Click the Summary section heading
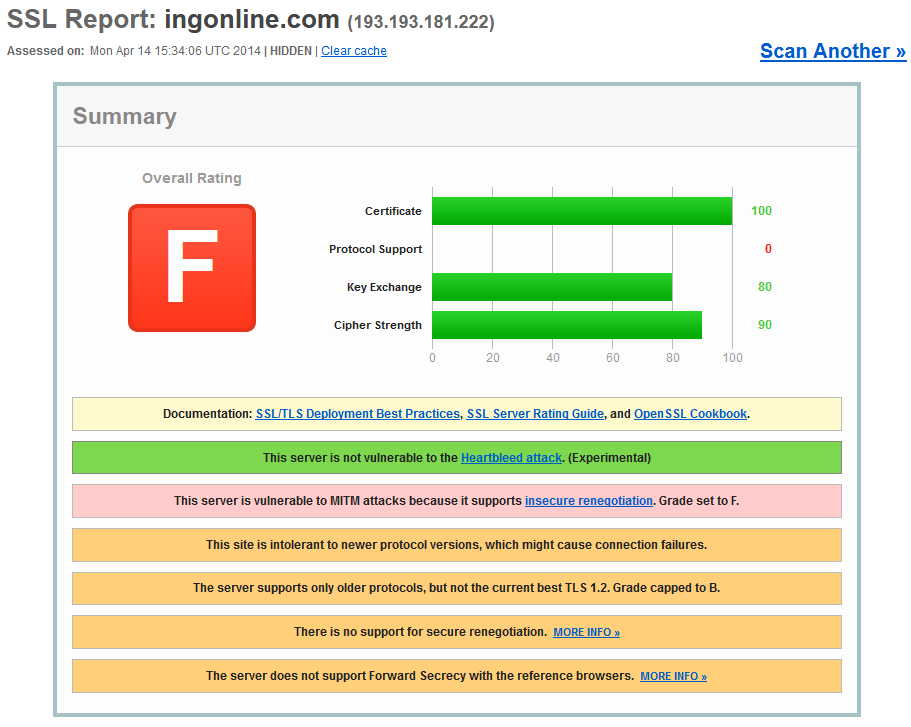This screenshot has width=911, height=727. (124, 116)
